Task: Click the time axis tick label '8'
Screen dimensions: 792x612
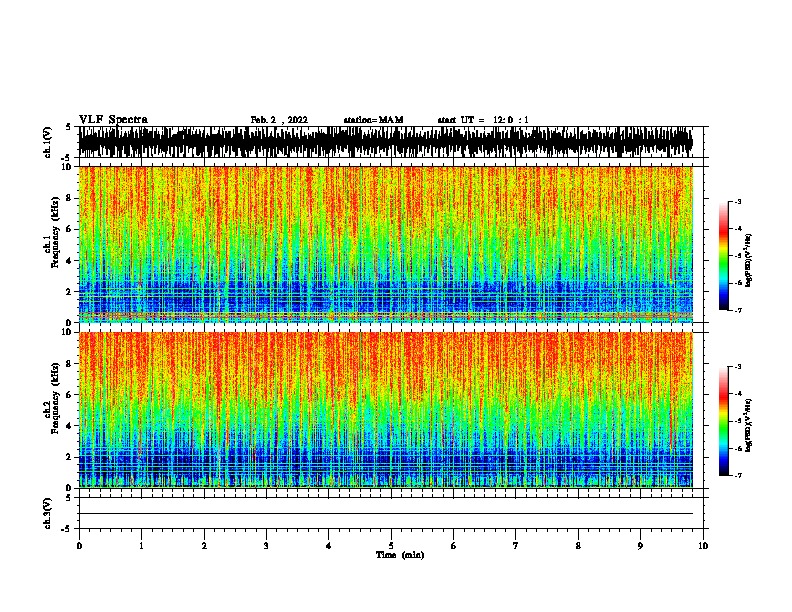Action: coord(578,546)
